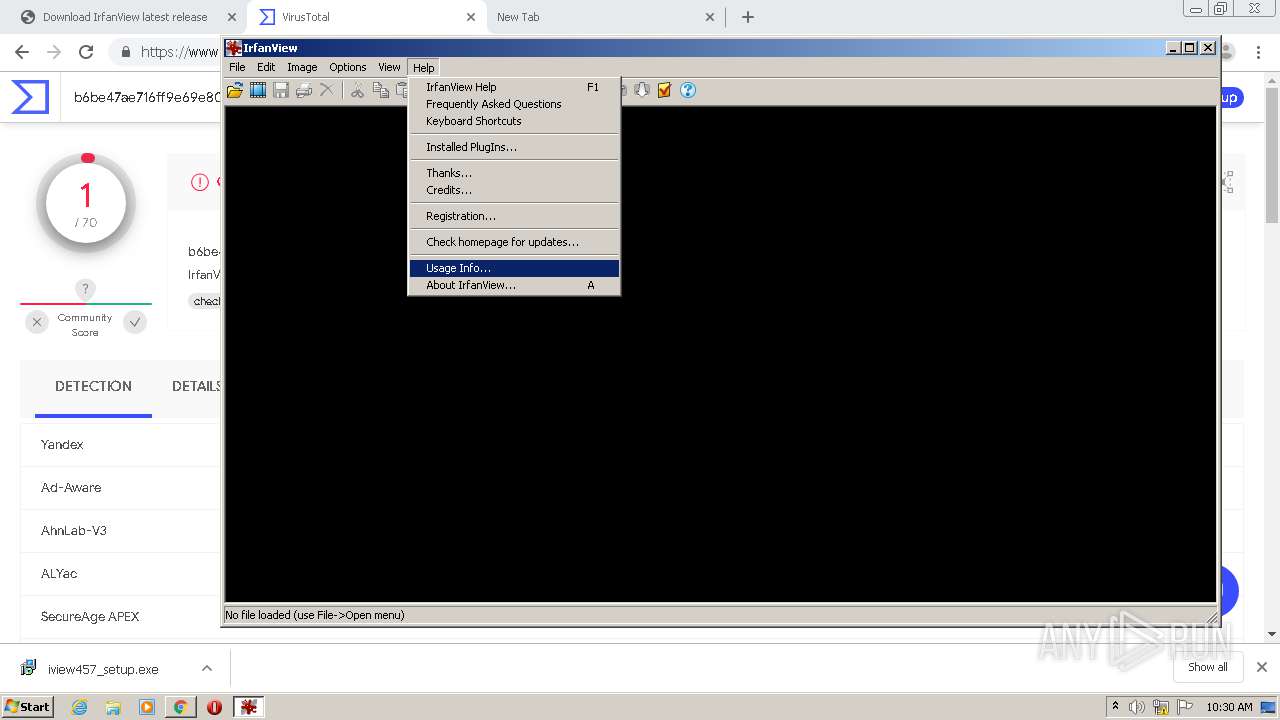The height and width of the screenshot is (720, 1280).
Task: Open Registration... from Help menu
Action: point(515,216)
